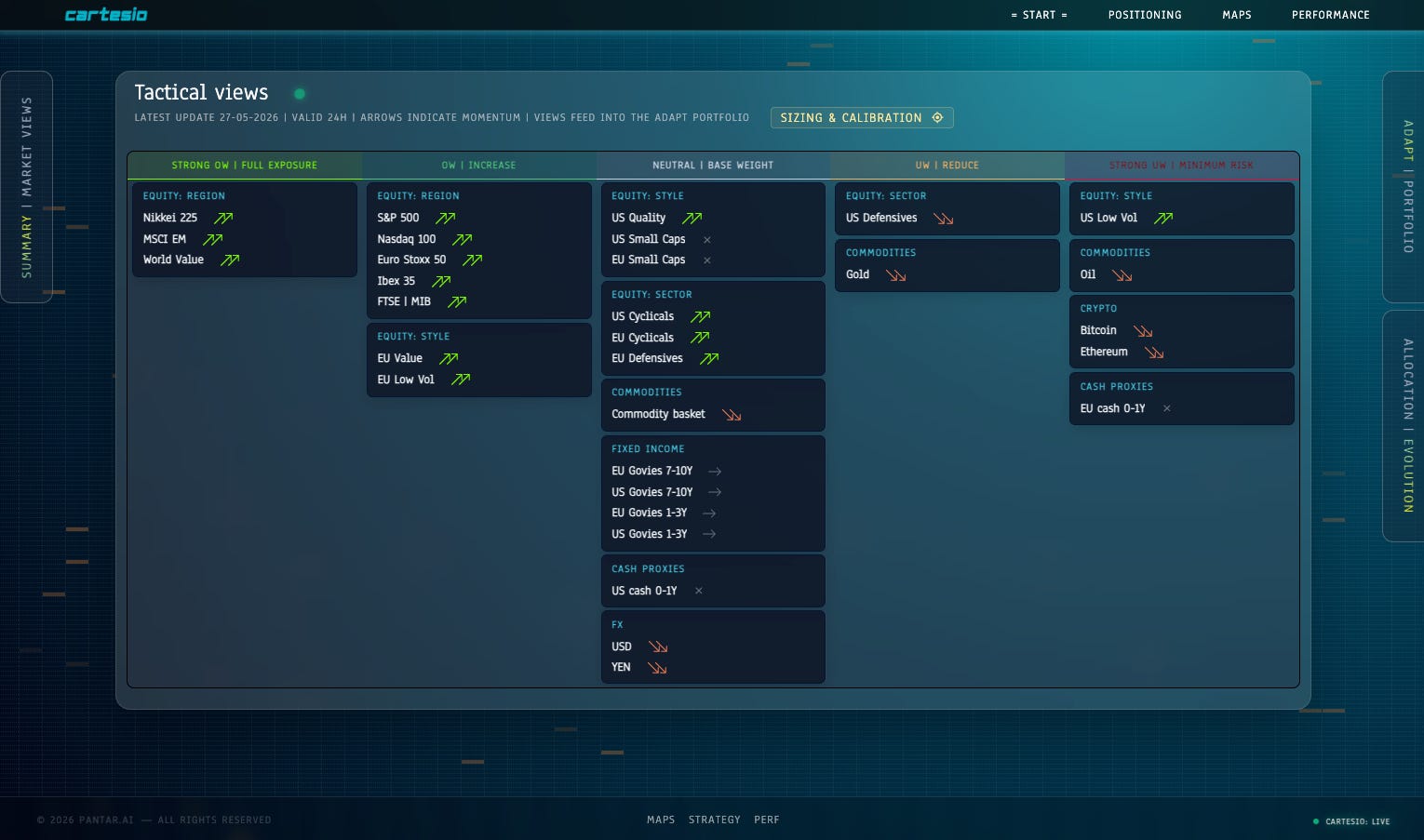Screen dimensions: 1424x840
Task: Open the Adapt | Portfolio side tab
Action: pyautogui.click(x=1405, y=187)
